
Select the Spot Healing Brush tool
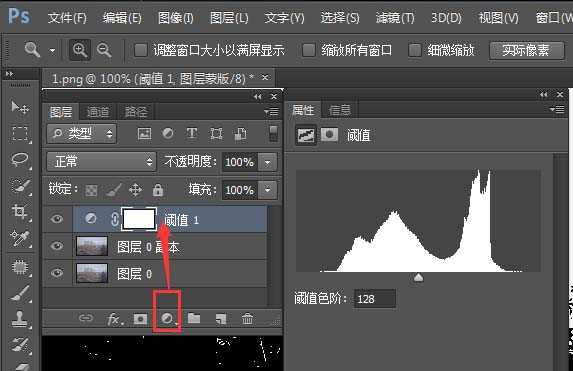click(20, 267)
